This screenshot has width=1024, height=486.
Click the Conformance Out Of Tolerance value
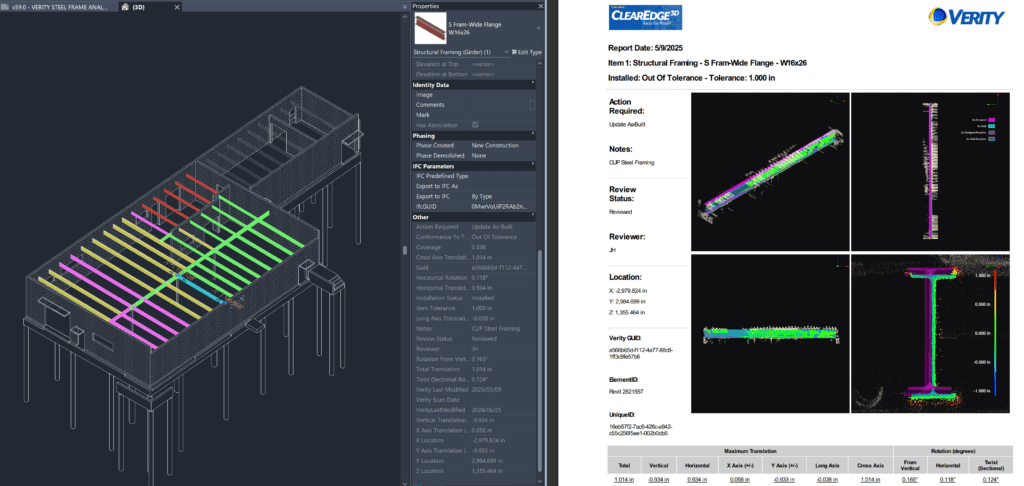coord(494,237)
